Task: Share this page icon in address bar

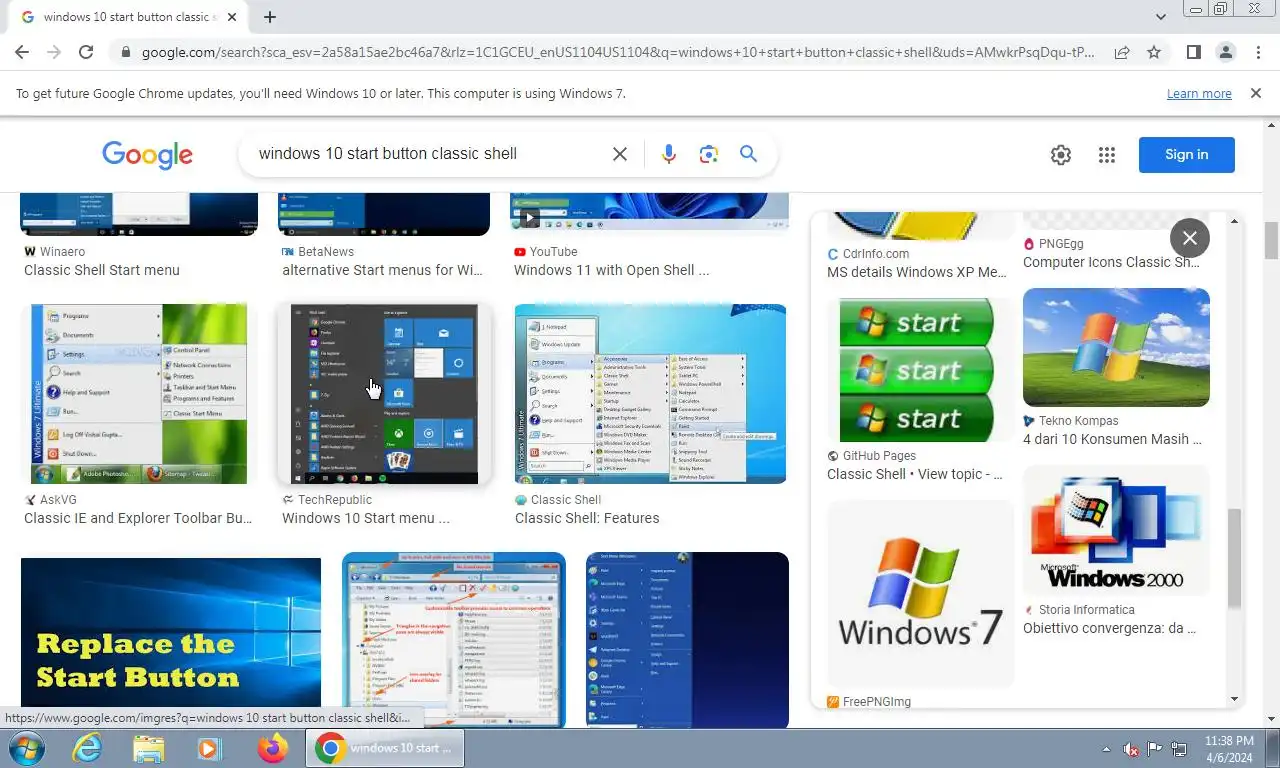Action: 1122,52
